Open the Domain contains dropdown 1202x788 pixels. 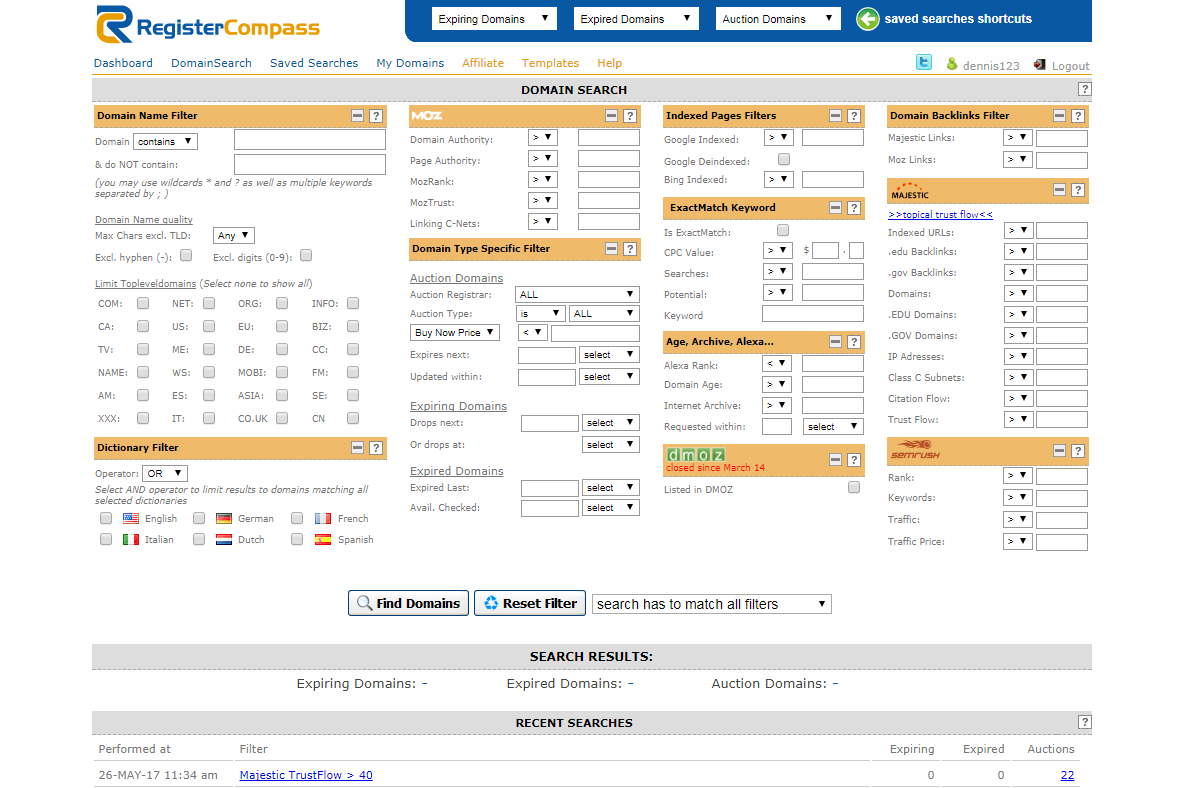tap(166, 142)
